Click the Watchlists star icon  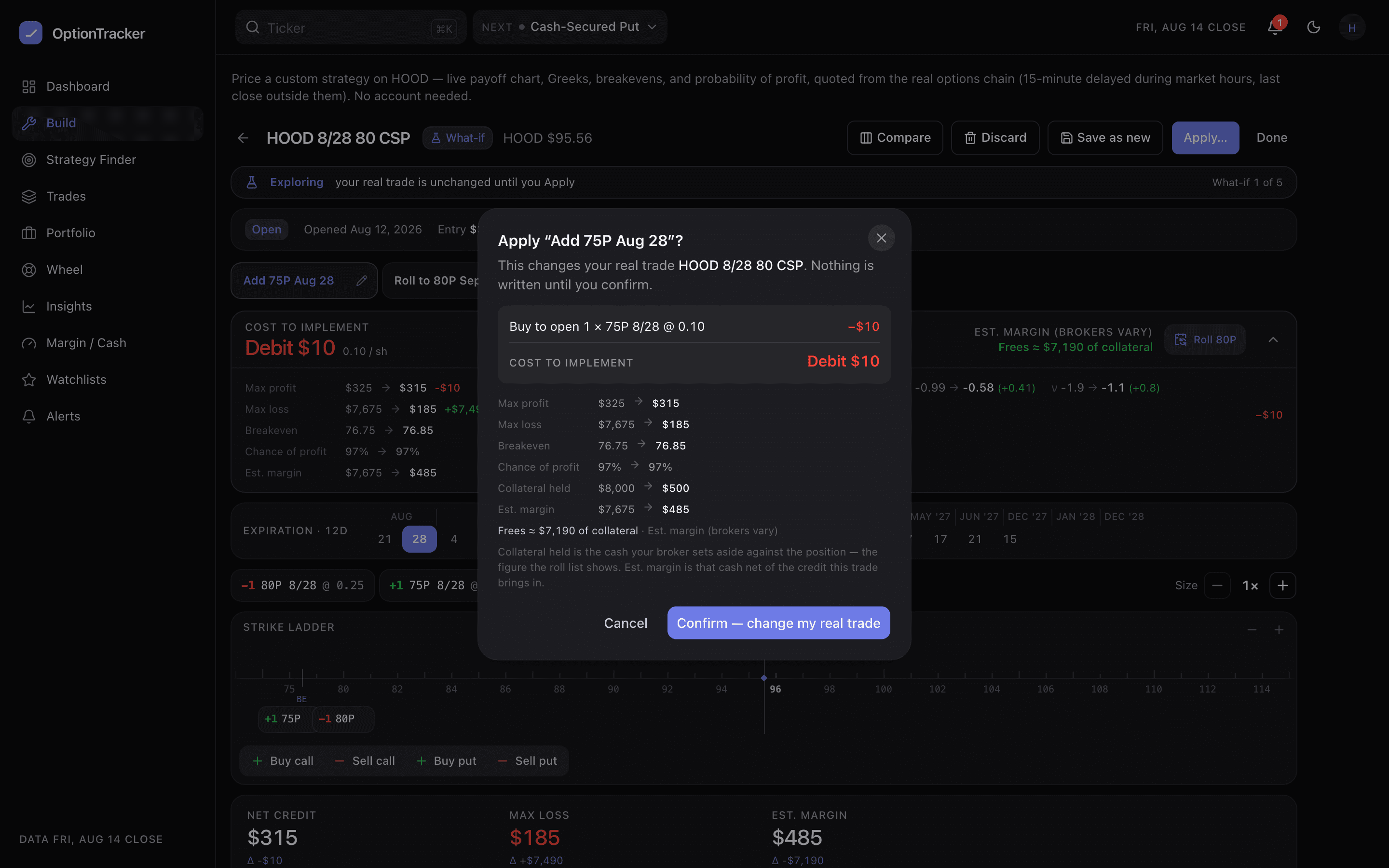29,380
